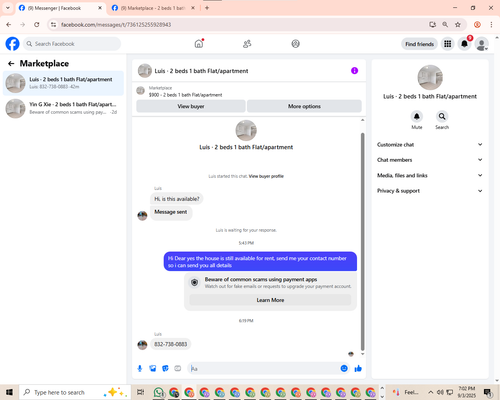Switch to the Messenger | Facebook tab

(x=60, y=8)
